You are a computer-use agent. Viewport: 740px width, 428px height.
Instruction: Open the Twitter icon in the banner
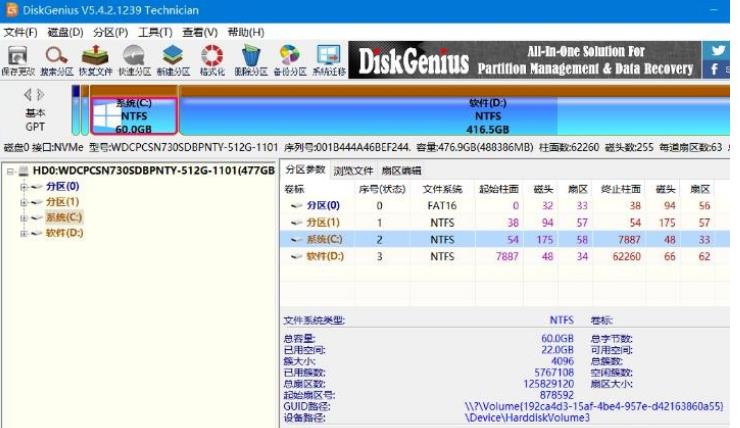point(718,50)
